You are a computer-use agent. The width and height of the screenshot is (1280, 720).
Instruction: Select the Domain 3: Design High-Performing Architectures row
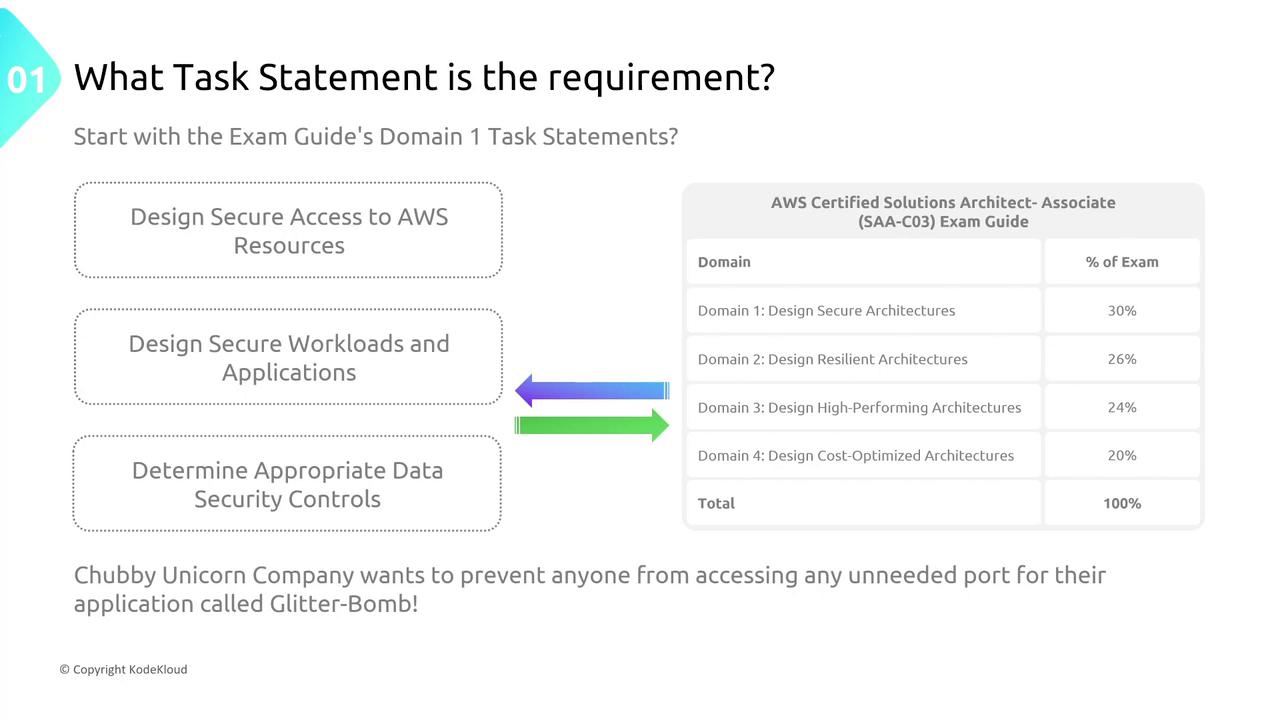point(859,407)
